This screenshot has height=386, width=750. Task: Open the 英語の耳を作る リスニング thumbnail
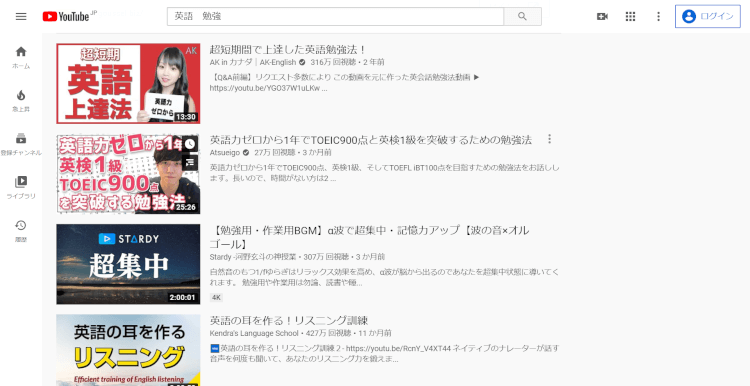point(128,350)
